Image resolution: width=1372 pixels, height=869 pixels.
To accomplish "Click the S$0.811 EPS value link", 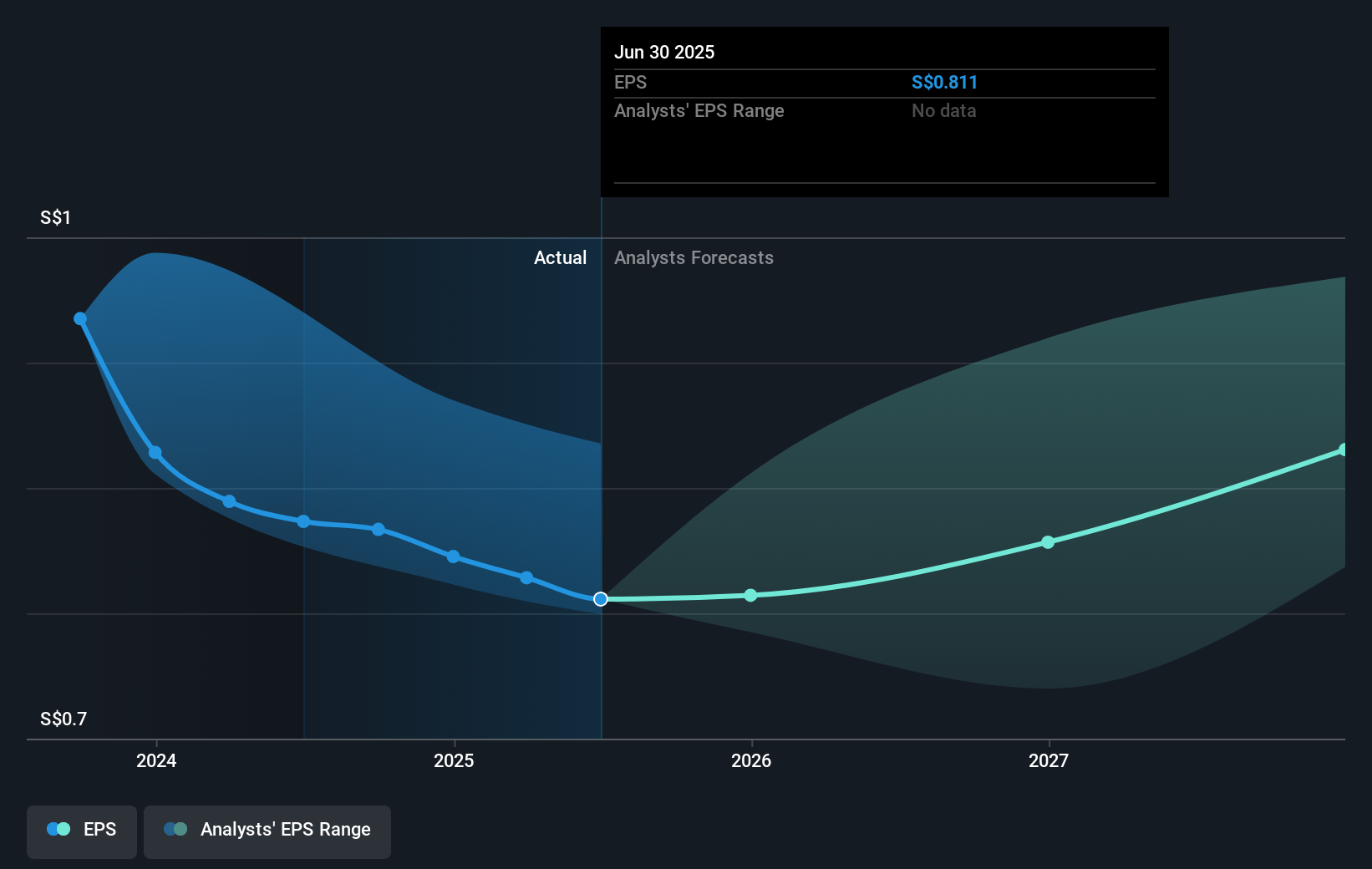I will point(945,82).
